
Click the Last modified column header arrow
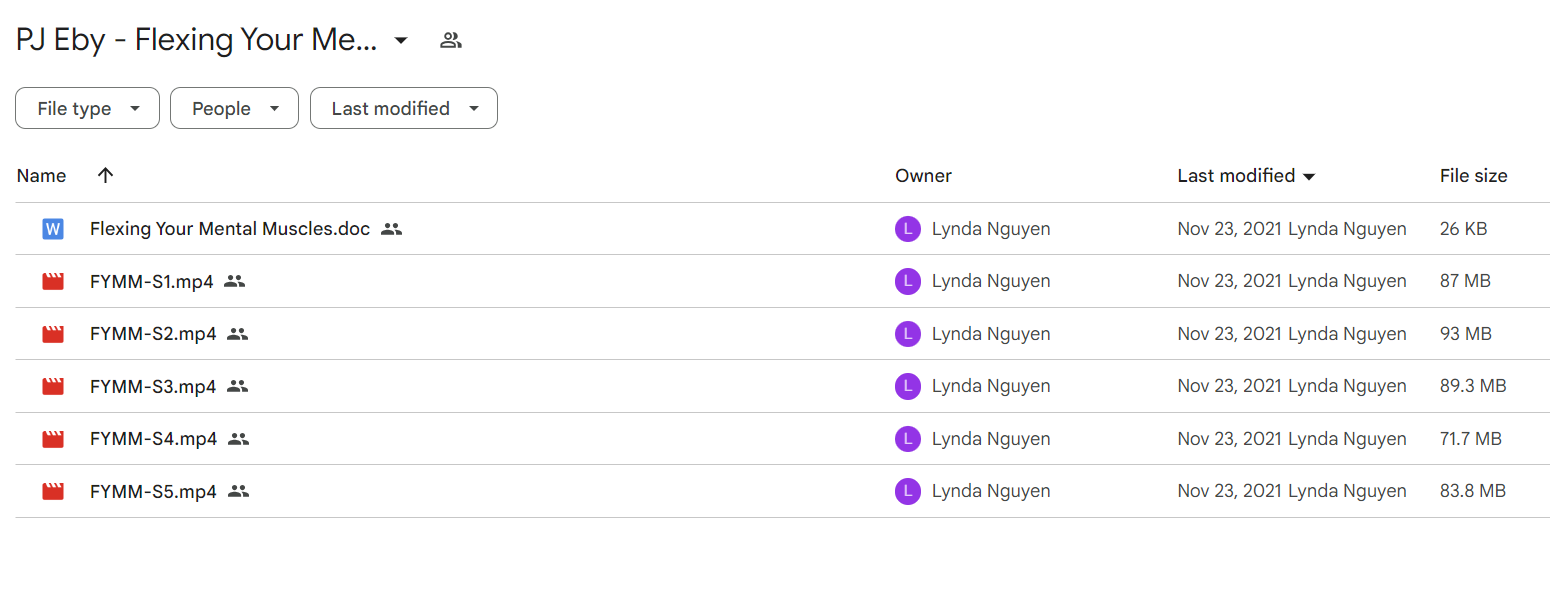(1309, 177)
